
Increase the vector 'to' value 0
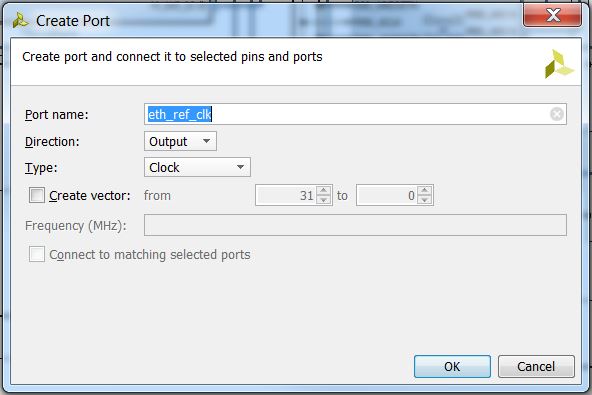pos(425,190)
